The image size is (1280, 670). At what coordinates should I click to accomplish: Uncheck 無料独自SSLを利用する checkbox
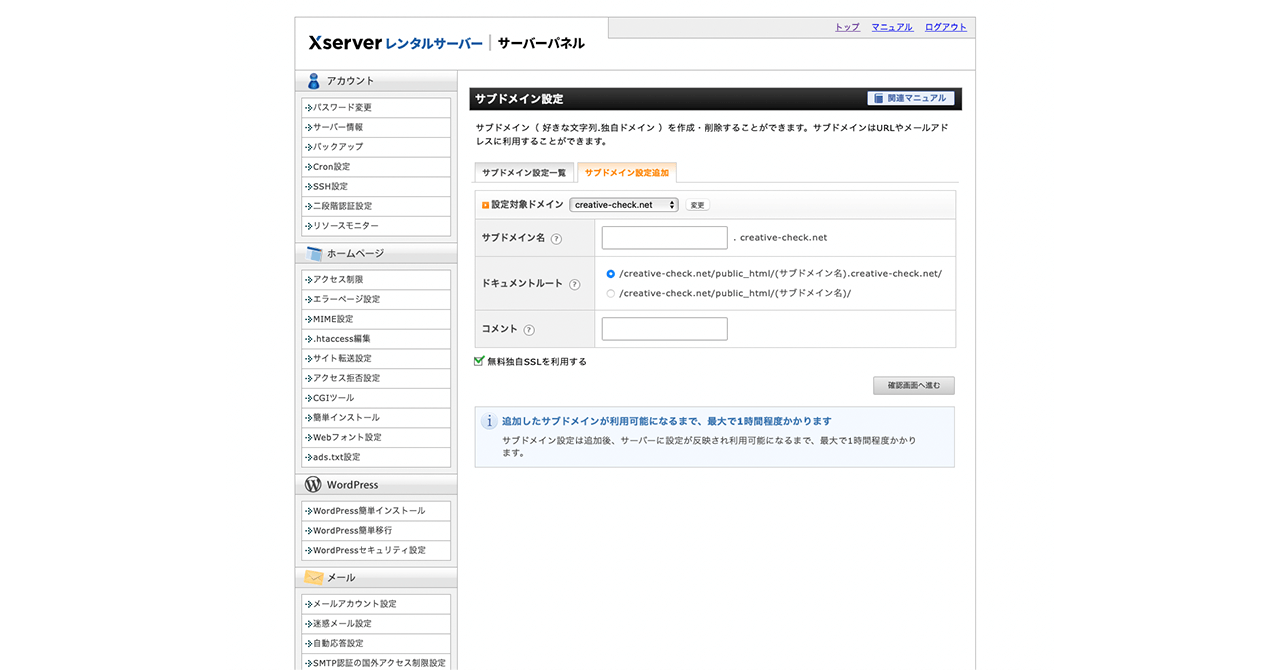coord(480,362)
